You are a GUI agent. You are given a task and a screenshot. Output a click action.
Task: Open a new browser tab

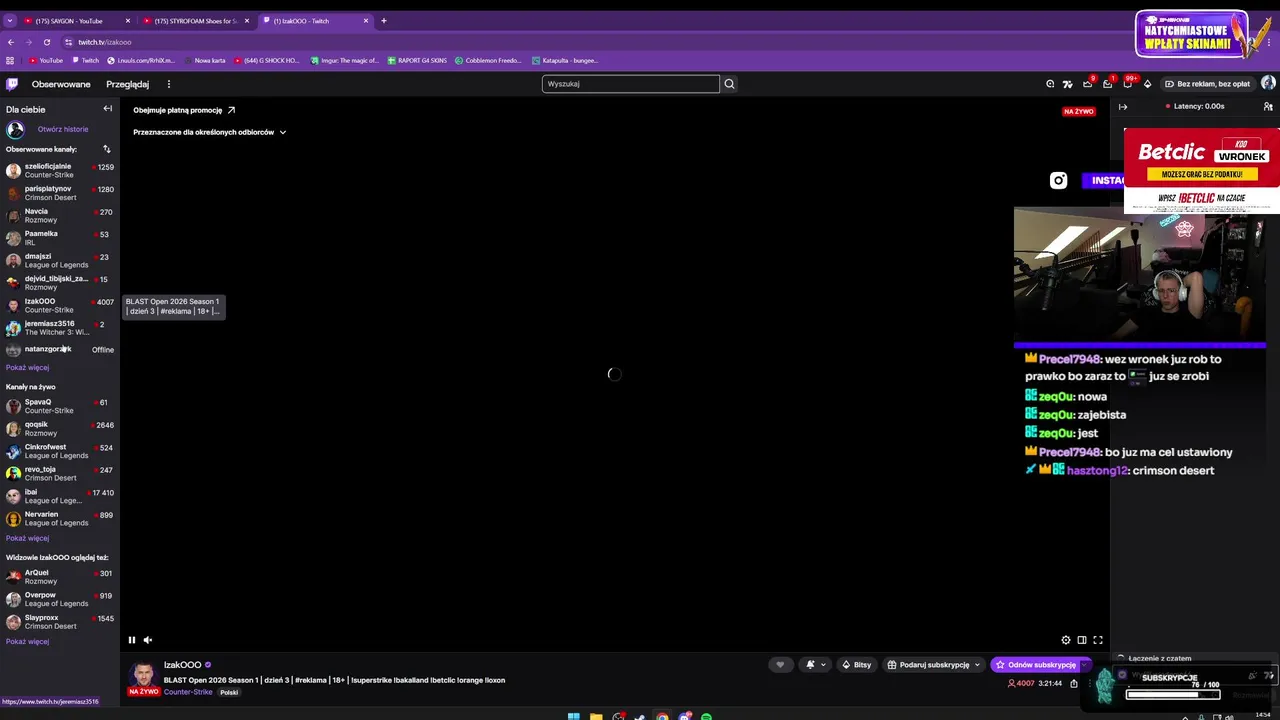pyautogui.click(x=384, y=20)
